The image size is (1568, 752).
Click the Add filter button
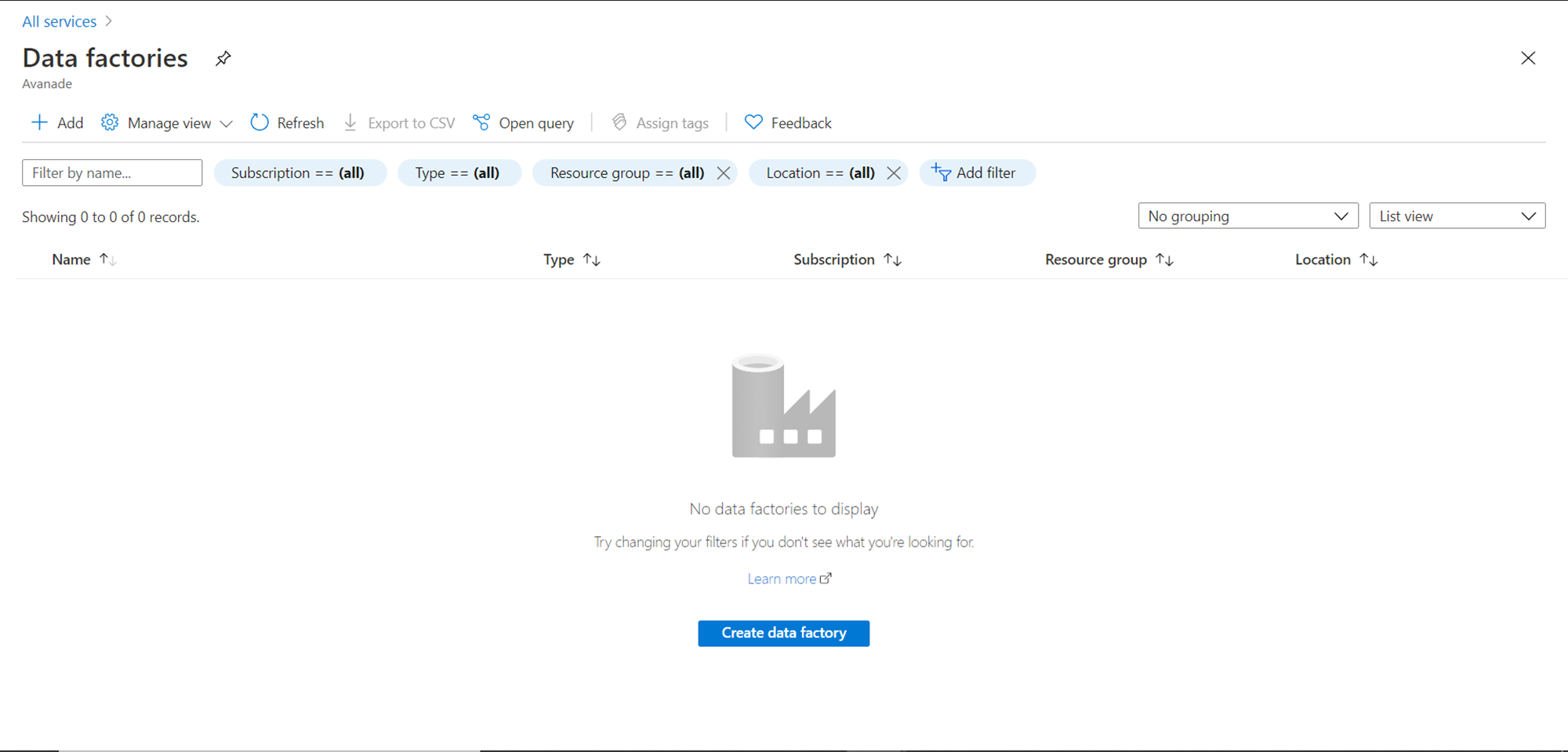[977, 173]
